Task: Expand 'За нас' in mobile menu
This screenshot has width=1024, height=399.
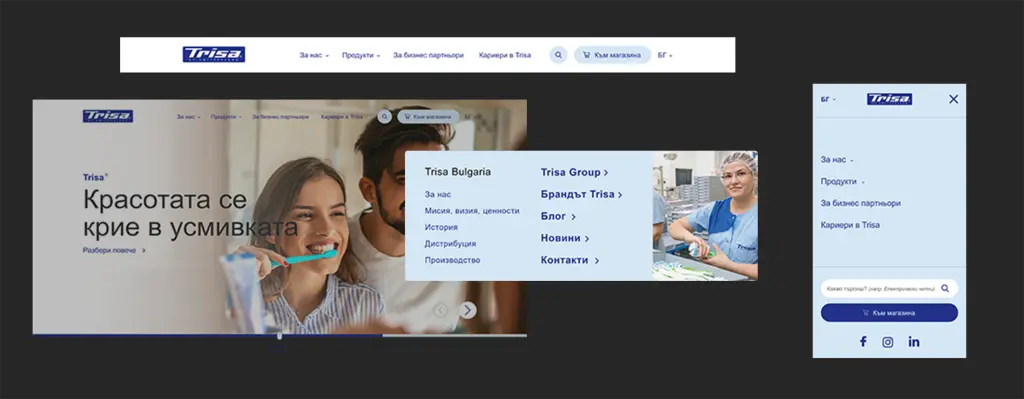Action: (837, 160)
